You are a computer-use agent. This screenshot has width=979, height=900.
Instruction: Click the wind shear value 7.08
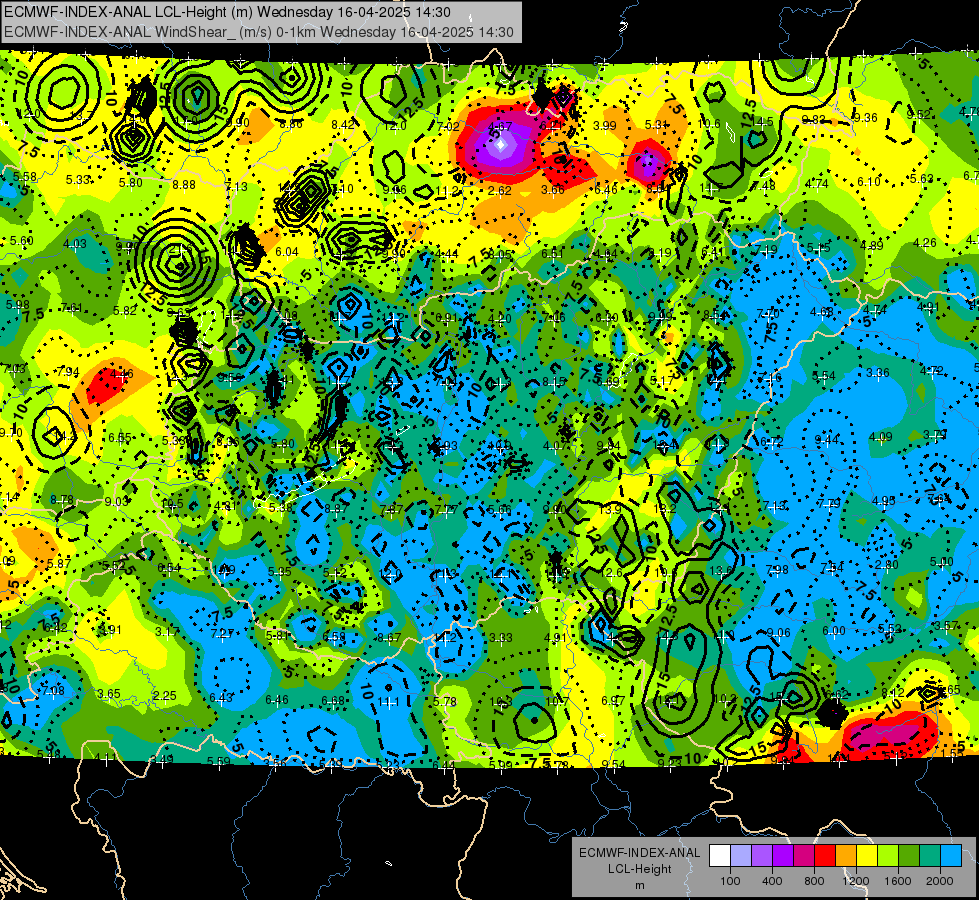(x=53, y=691)
